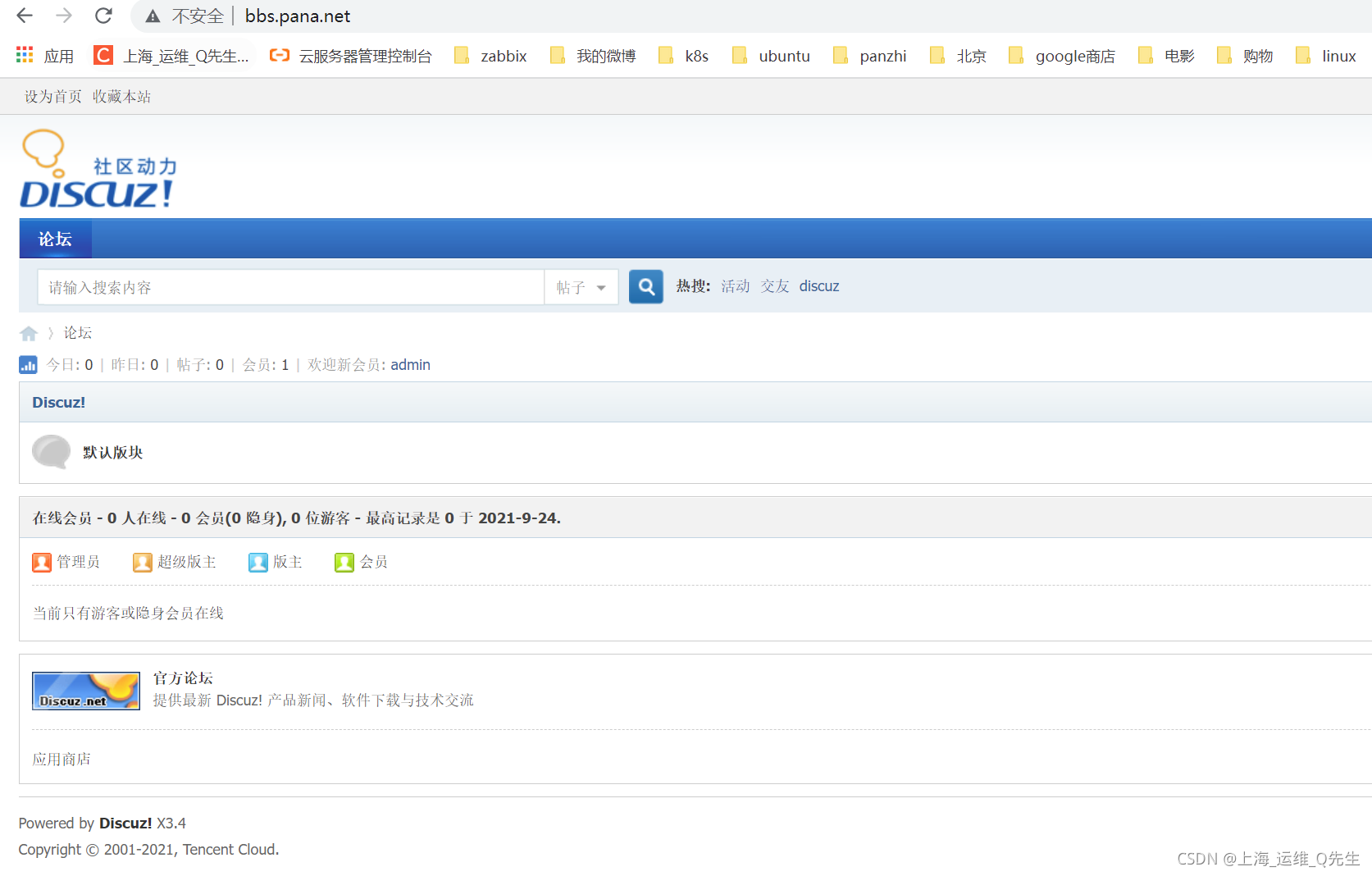The width and height of the screenshot is (1372, 876).
Task: Click the browser back arrow
Action: (25, 16)
